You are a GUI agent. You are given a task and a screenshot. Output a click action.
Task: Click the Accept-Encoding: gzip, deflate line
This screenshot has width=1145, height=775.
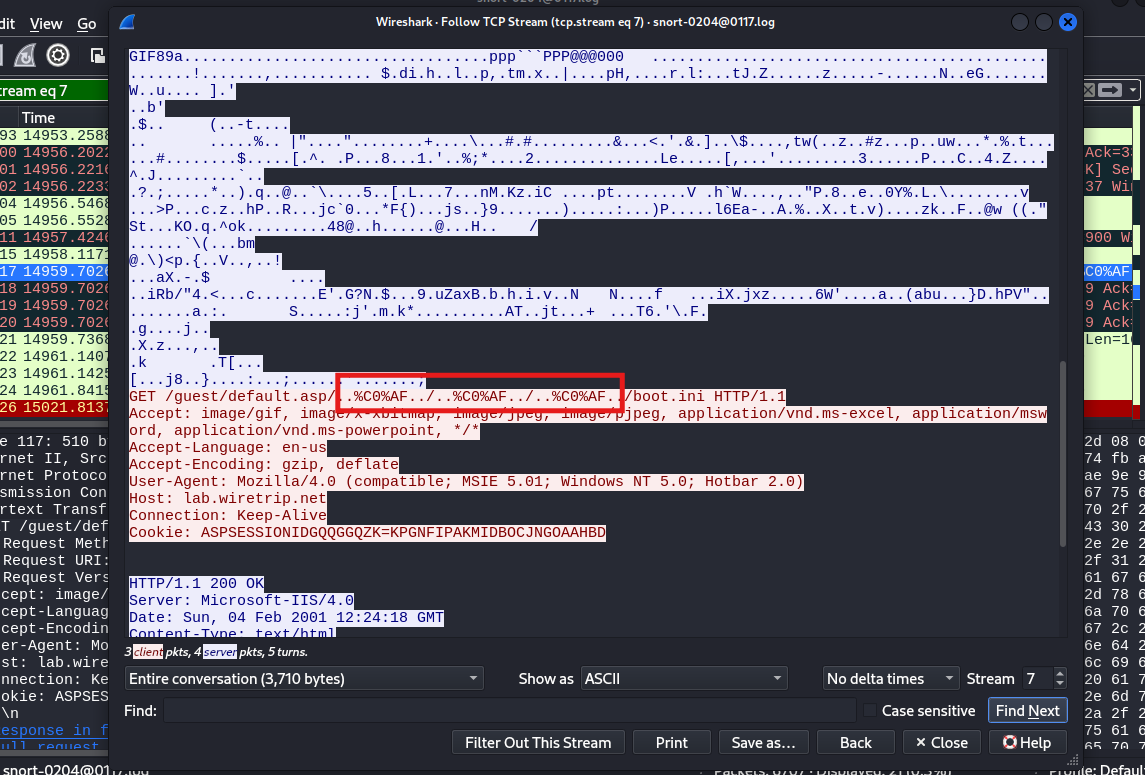pyautogui.click(x=264, y=465)
